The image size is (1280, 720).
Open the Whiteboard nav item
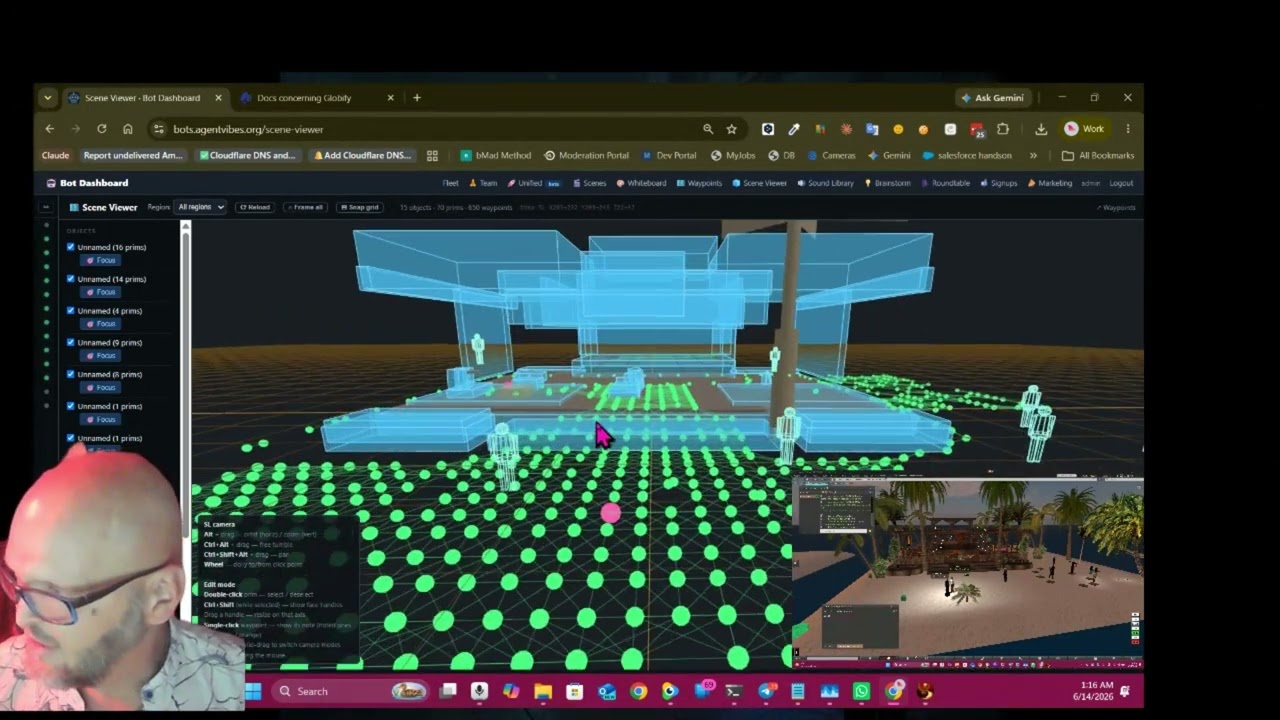pyautogui.click(x=641, y=183)
